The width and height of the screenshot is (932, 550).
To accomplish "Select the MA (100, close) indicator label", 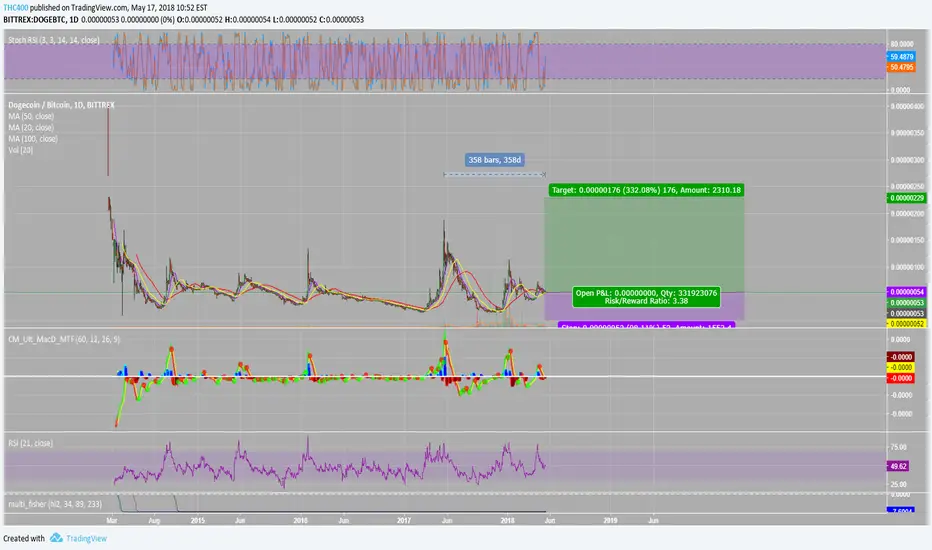I will coord(33,139).
